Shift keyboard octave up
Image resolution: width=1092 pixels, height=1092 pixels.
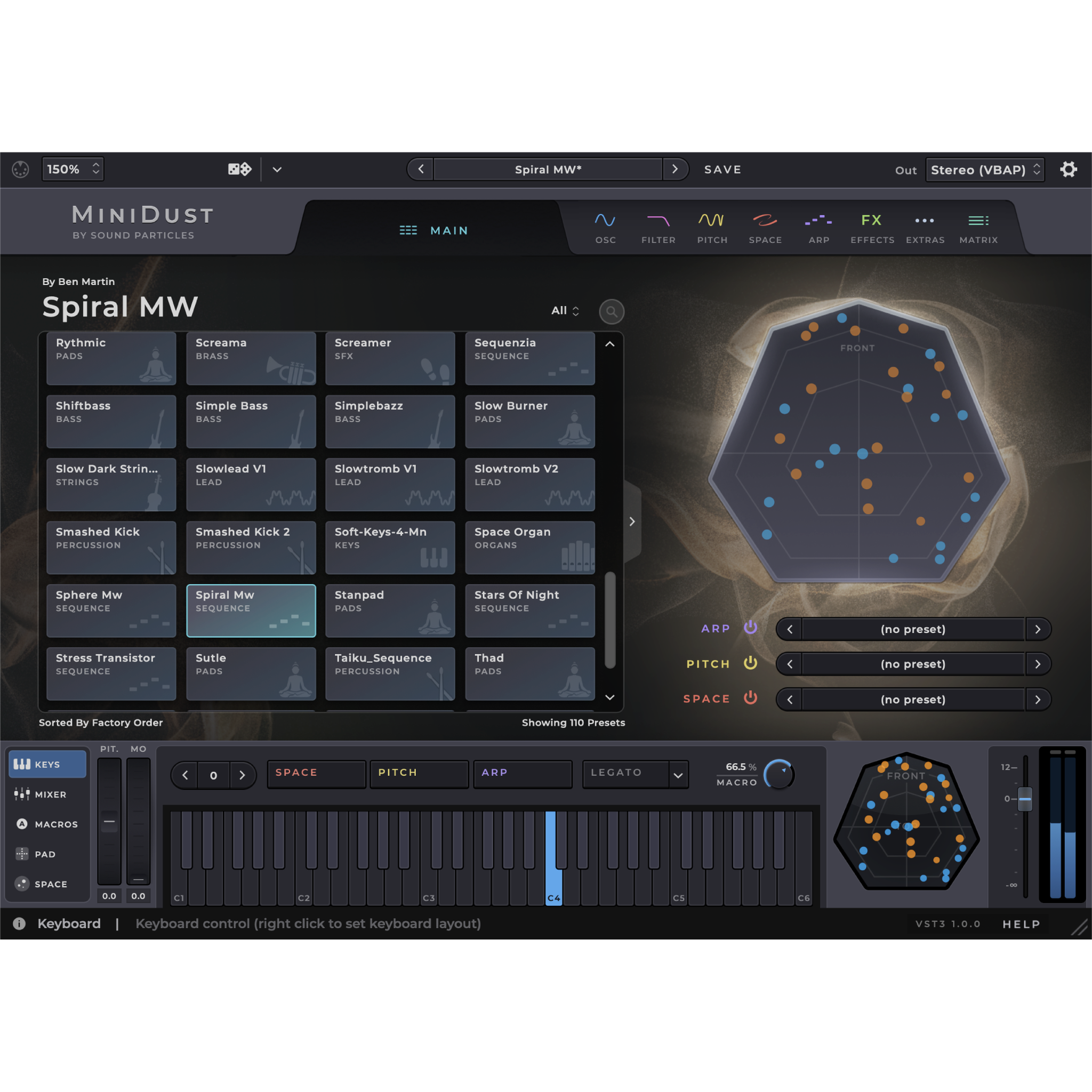[243, 775]
